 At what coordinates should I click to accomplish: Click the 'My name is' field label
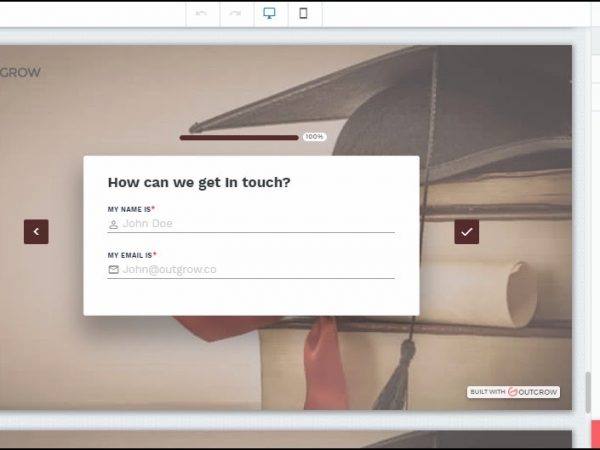point(131,209)
